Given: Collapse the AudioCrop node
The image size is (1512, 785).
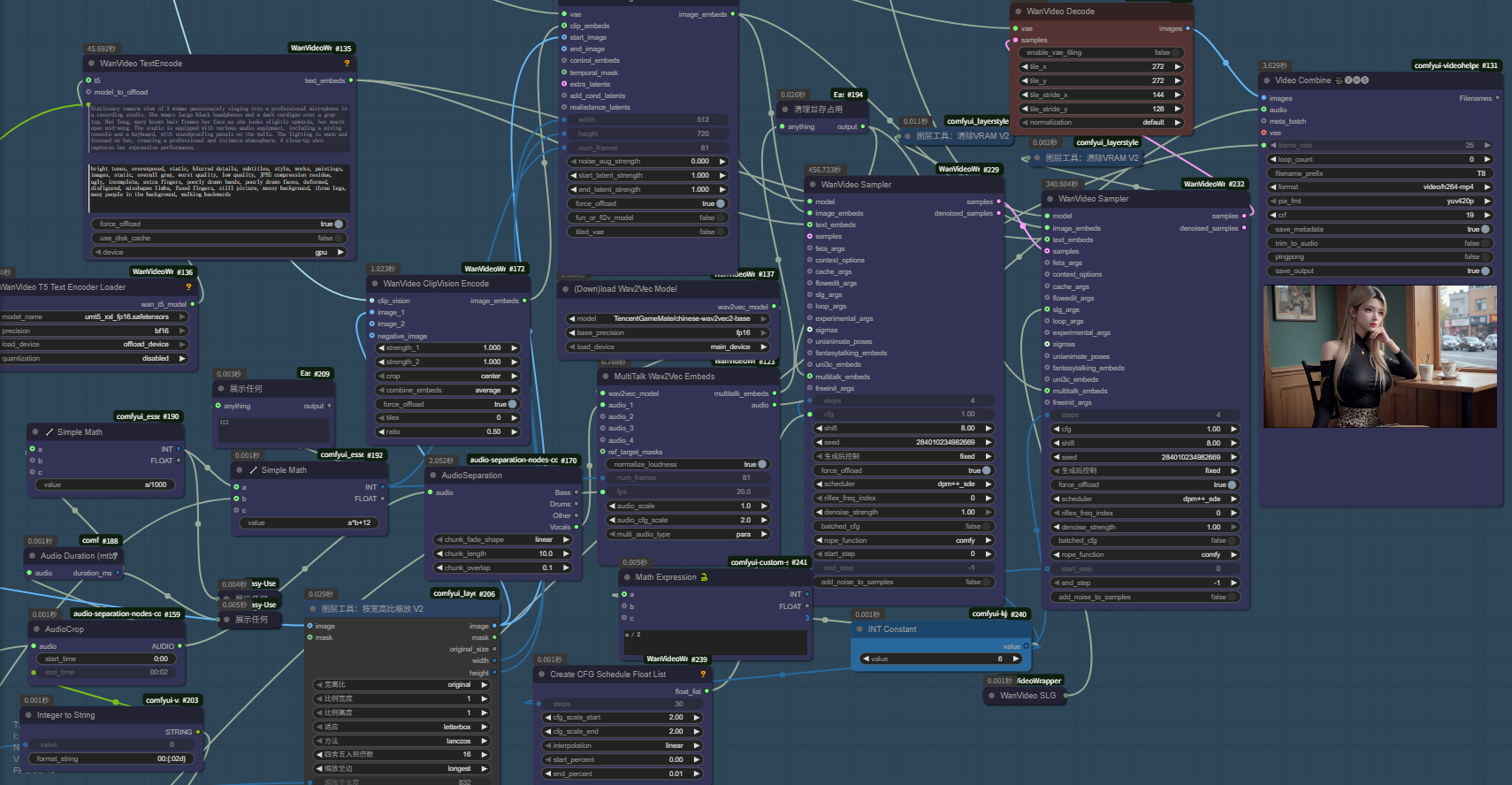Looking at the screenshot, I should [35, 629].
